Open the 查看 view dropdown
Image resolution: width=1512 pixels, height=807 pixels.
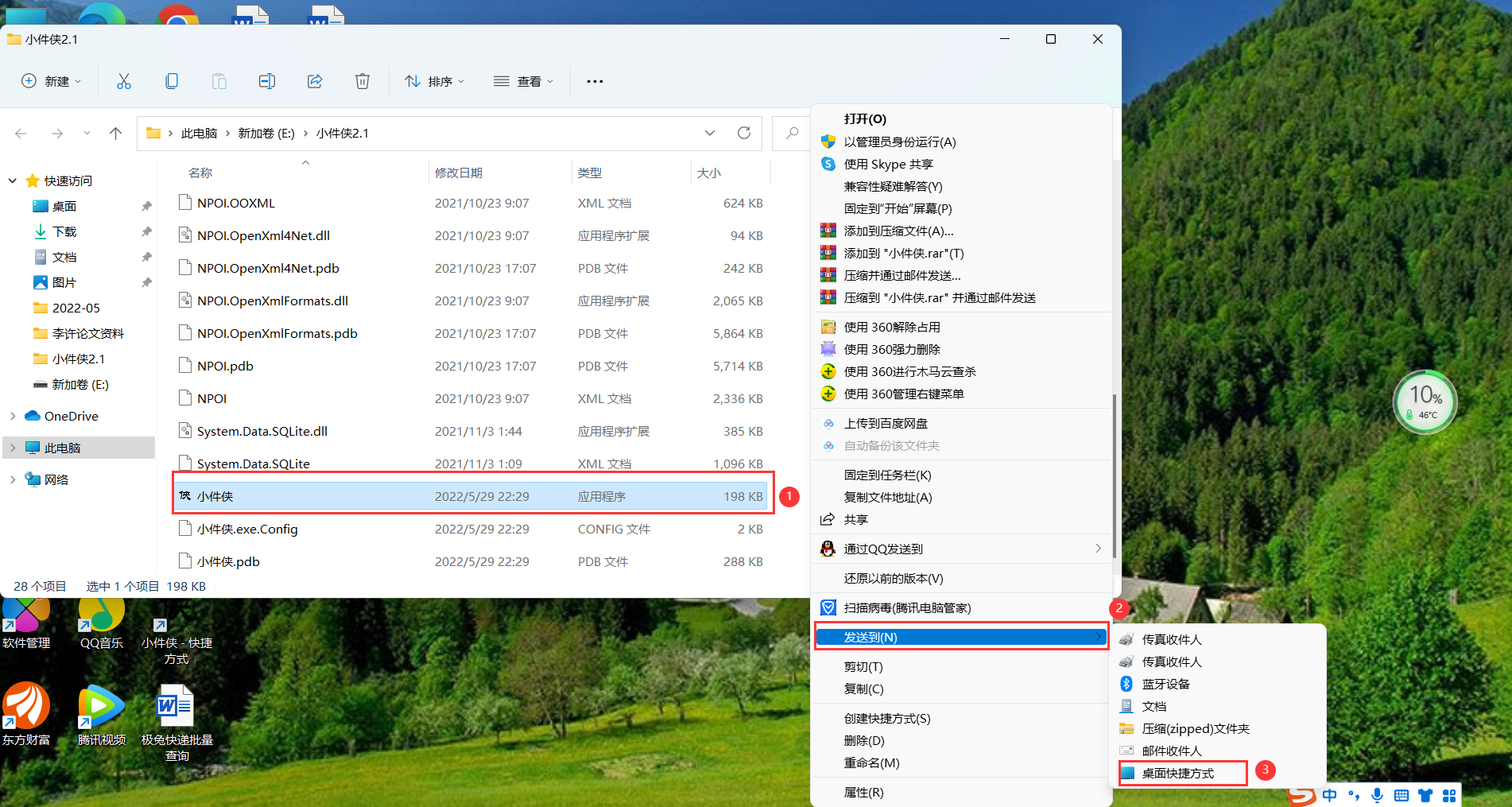pyautogui.click(x=523, y=81)
